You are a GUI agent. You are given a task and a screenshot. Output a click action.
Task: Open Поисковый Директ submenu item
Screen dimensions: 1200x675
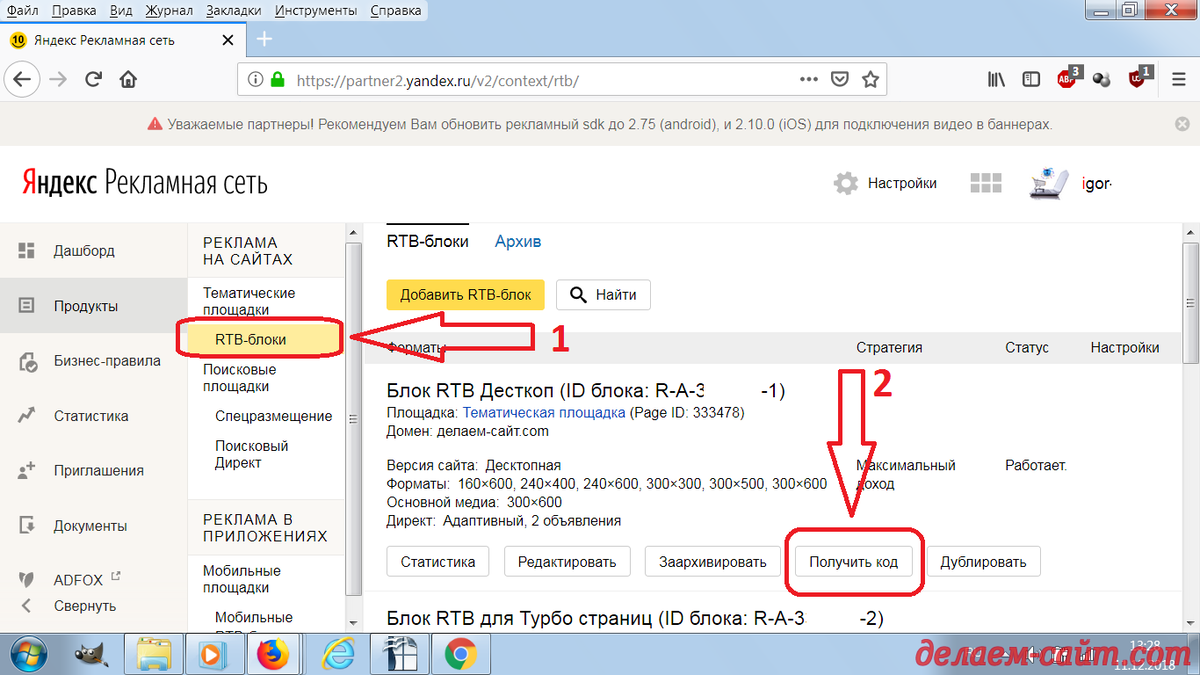[x=252, y=455]
